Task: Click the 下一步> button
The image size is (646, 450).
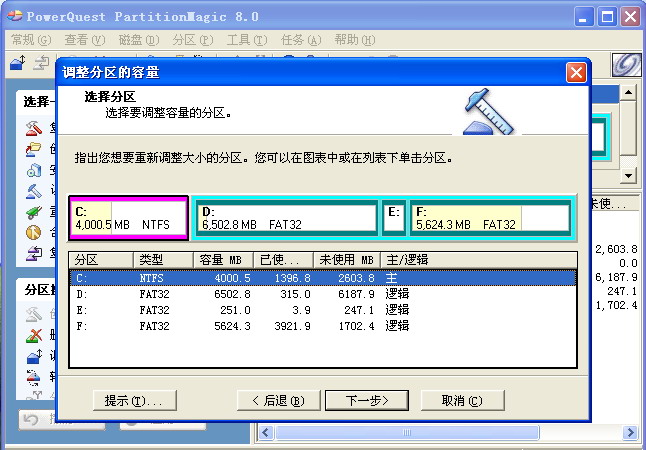Action: (x=367, y=401)
